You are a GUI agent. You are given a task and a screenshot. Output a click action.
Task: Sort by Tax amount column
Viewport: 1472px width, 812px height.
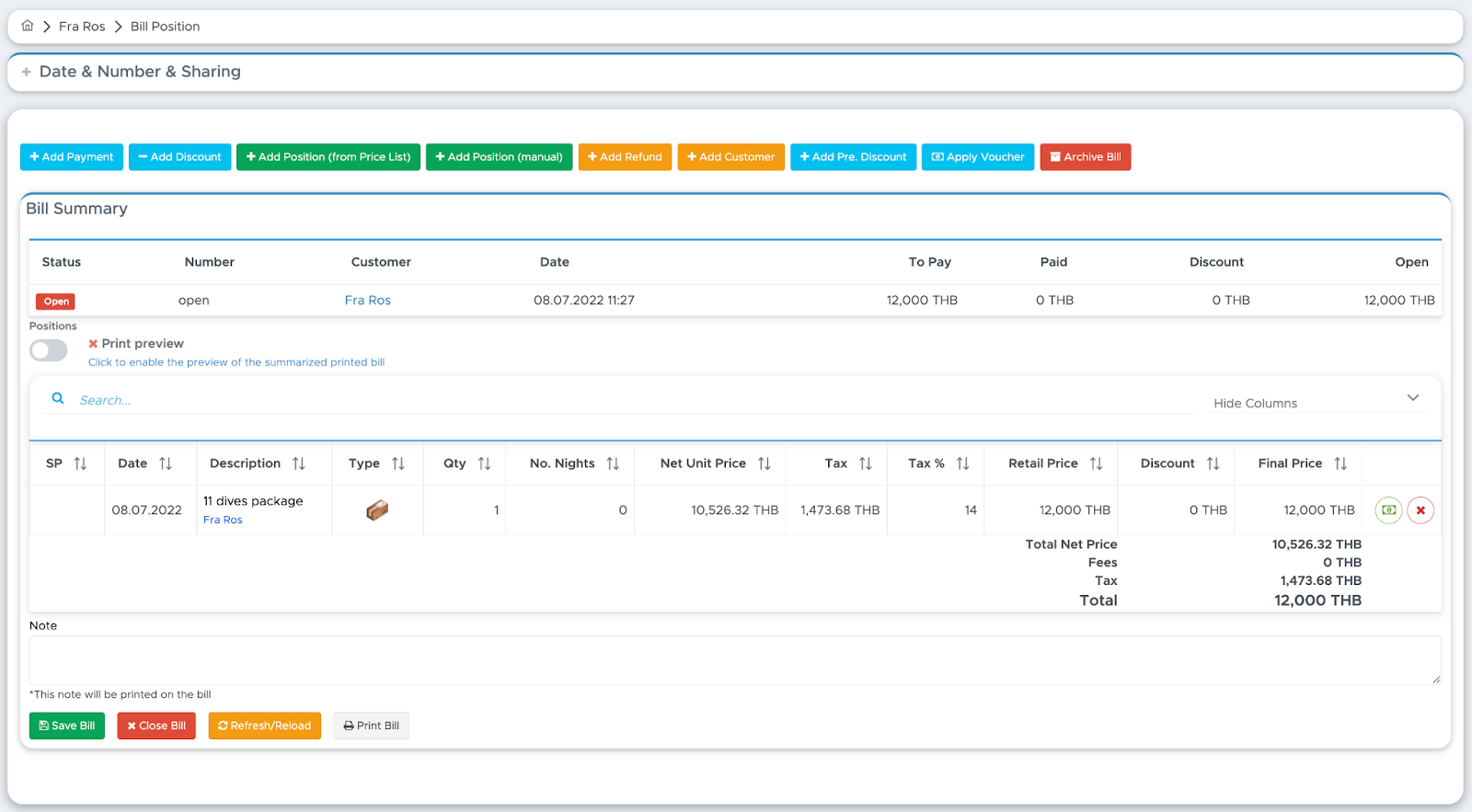pyautogui.click(x=866, y=463)
